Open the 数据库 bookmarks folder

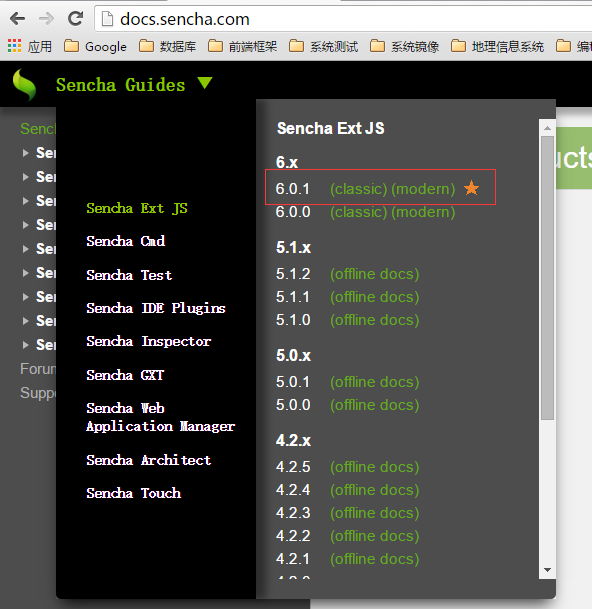click(168, 47)
